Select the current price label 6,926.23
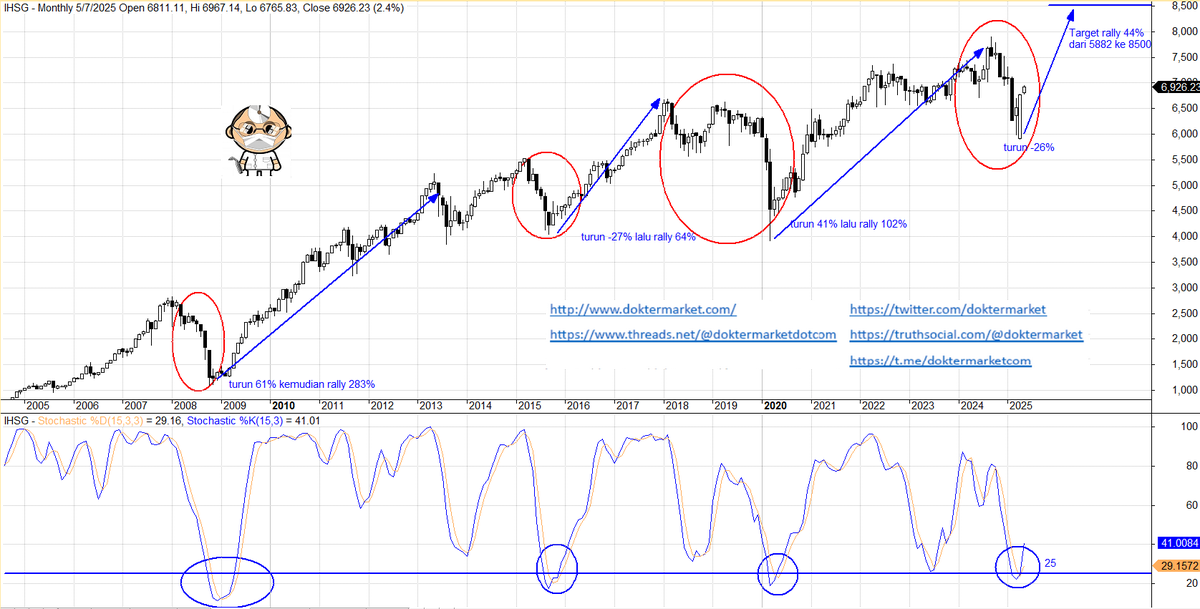The width and height of the screenshot is (1200, 609). 1178,88
